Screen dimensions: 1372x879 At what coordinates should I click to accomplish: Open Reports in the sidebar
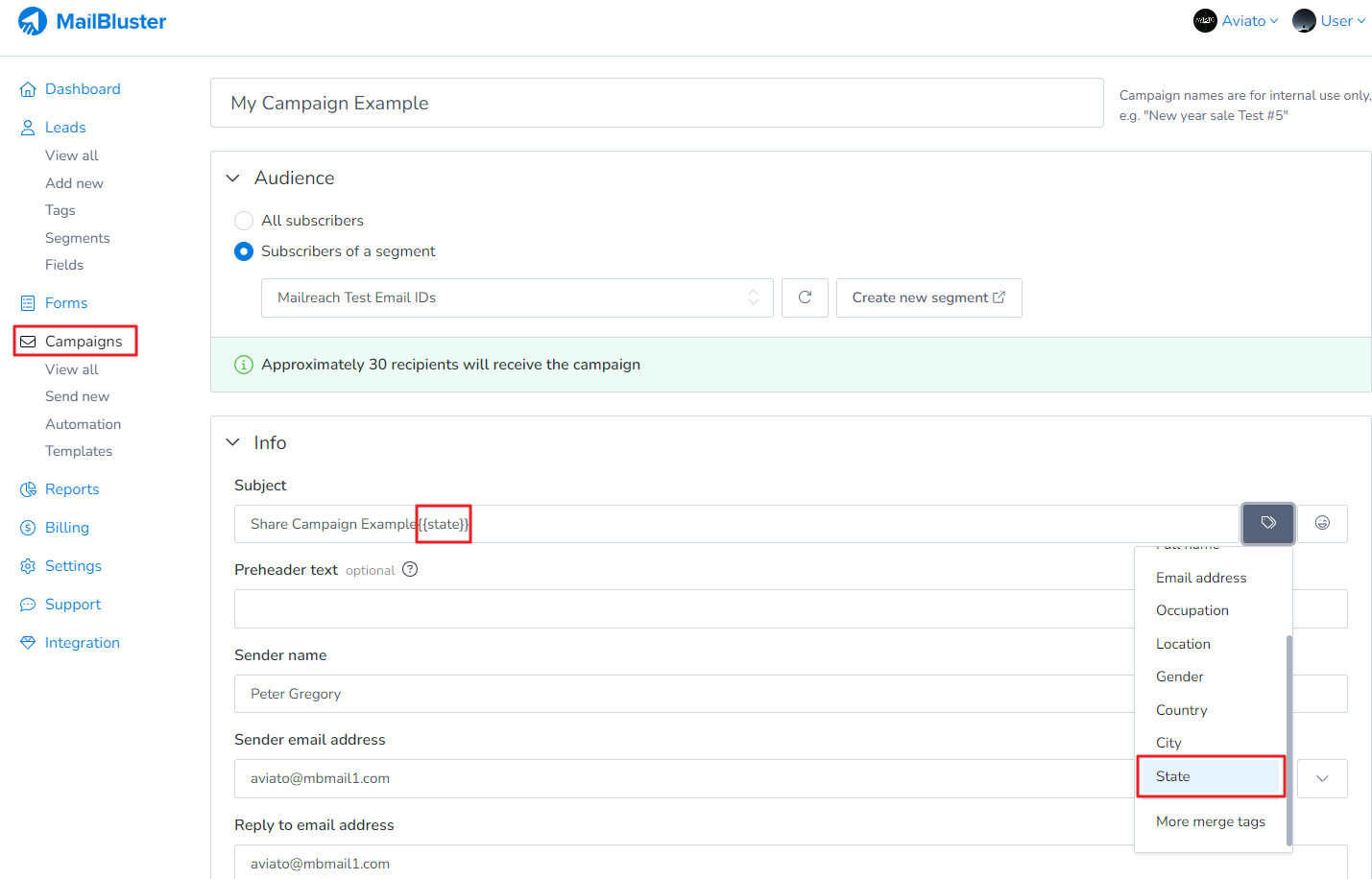pyautogui.click(x=72, y=489)
